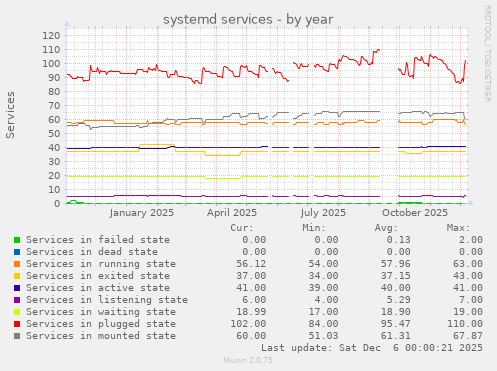Click the gray mounted state legend swatch
Viewport: 497px width, 371px height.
click(17, 336)
